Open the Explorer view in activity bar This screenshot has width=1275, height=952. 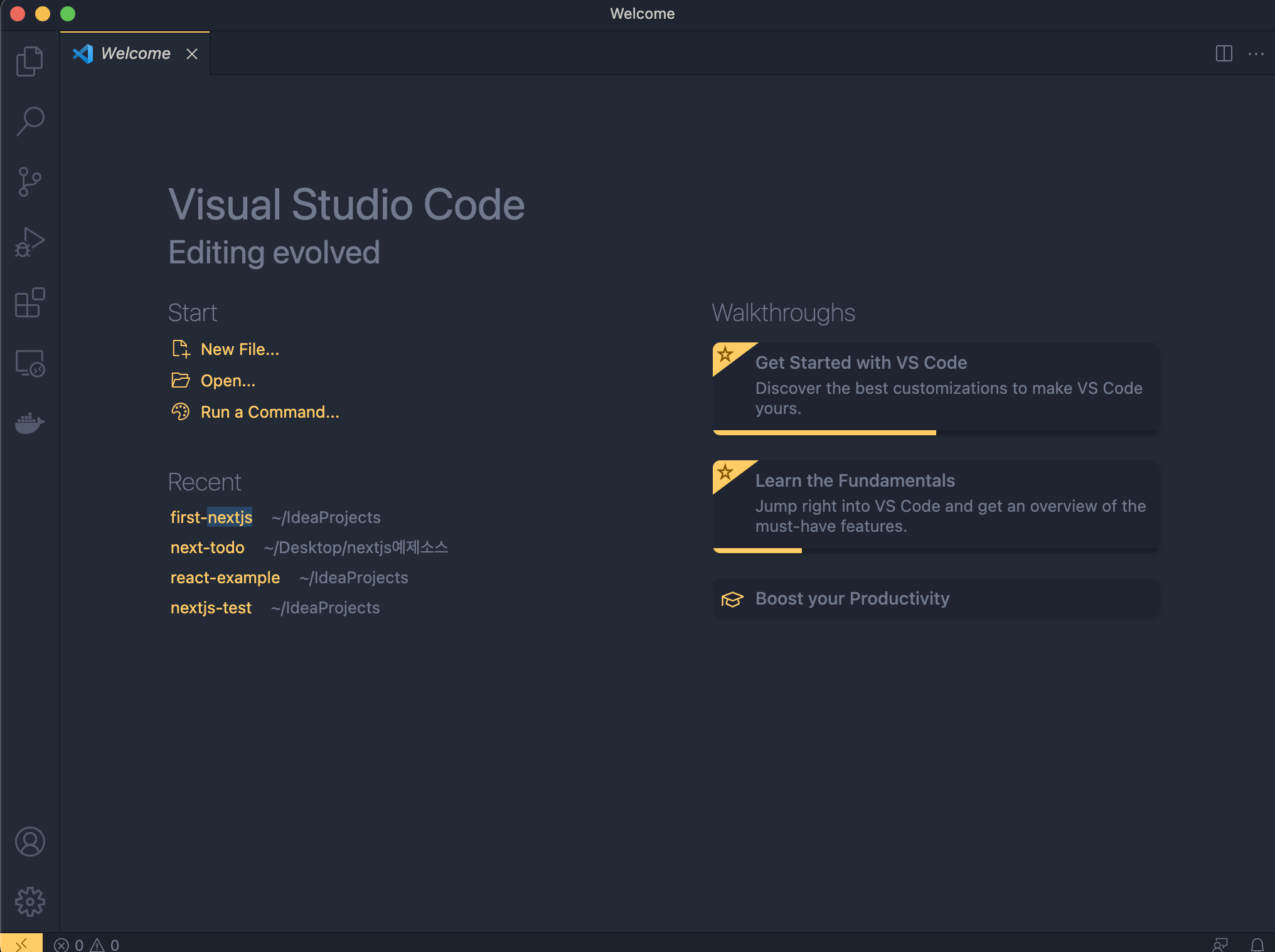coord(29,61)
